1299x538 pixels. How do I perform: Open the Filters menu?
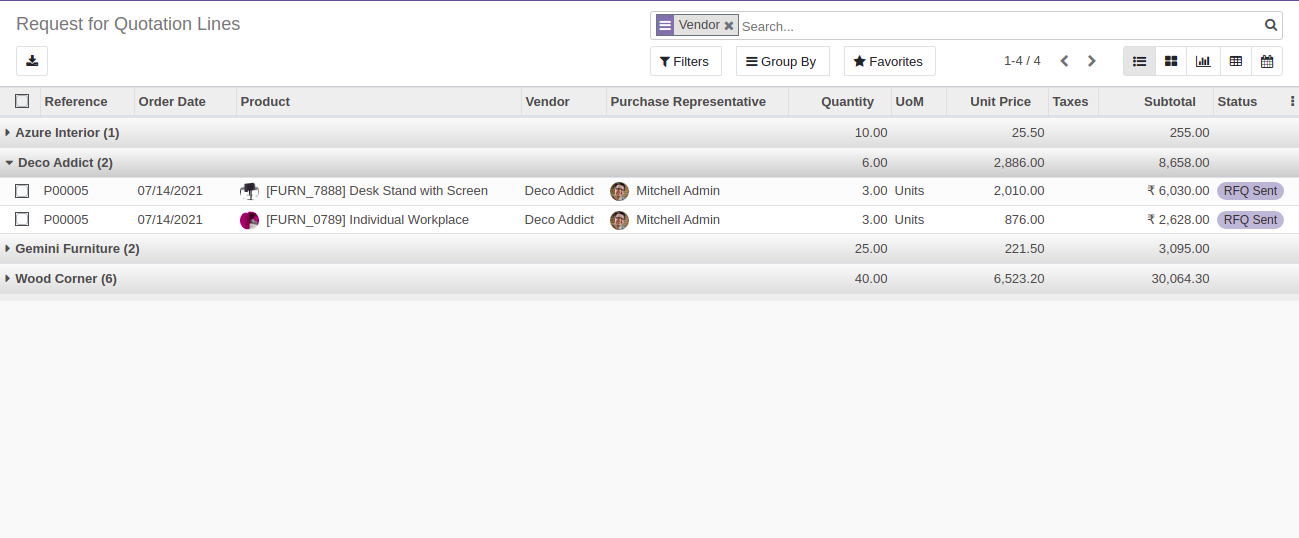coord(685,61)
